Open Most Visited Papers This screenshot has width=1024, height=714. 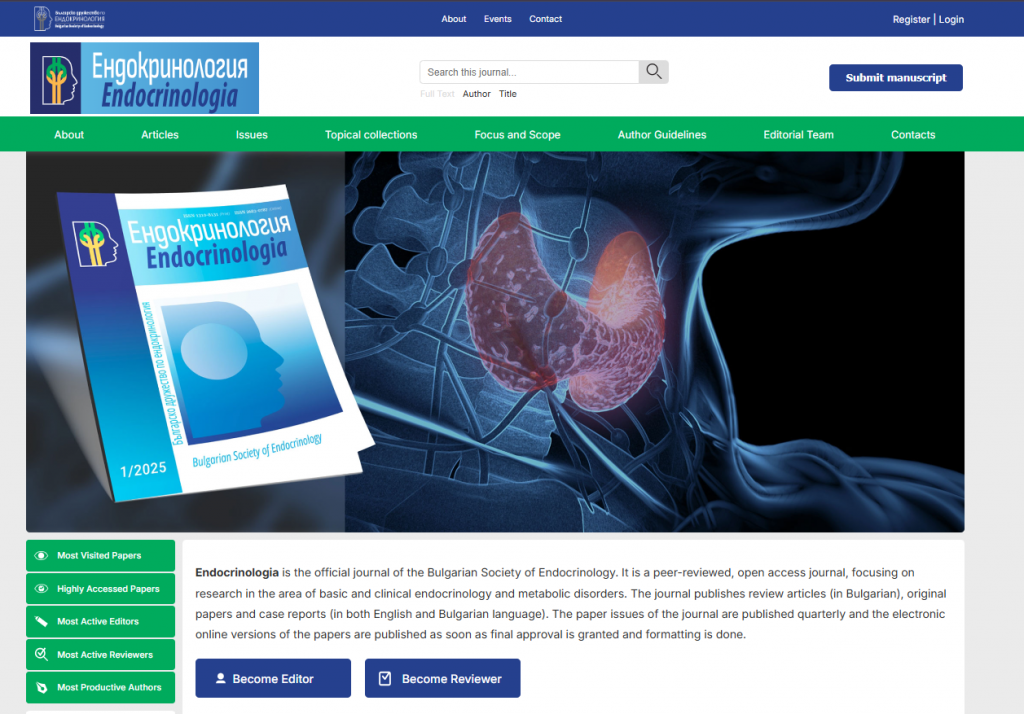pos(101,555)
